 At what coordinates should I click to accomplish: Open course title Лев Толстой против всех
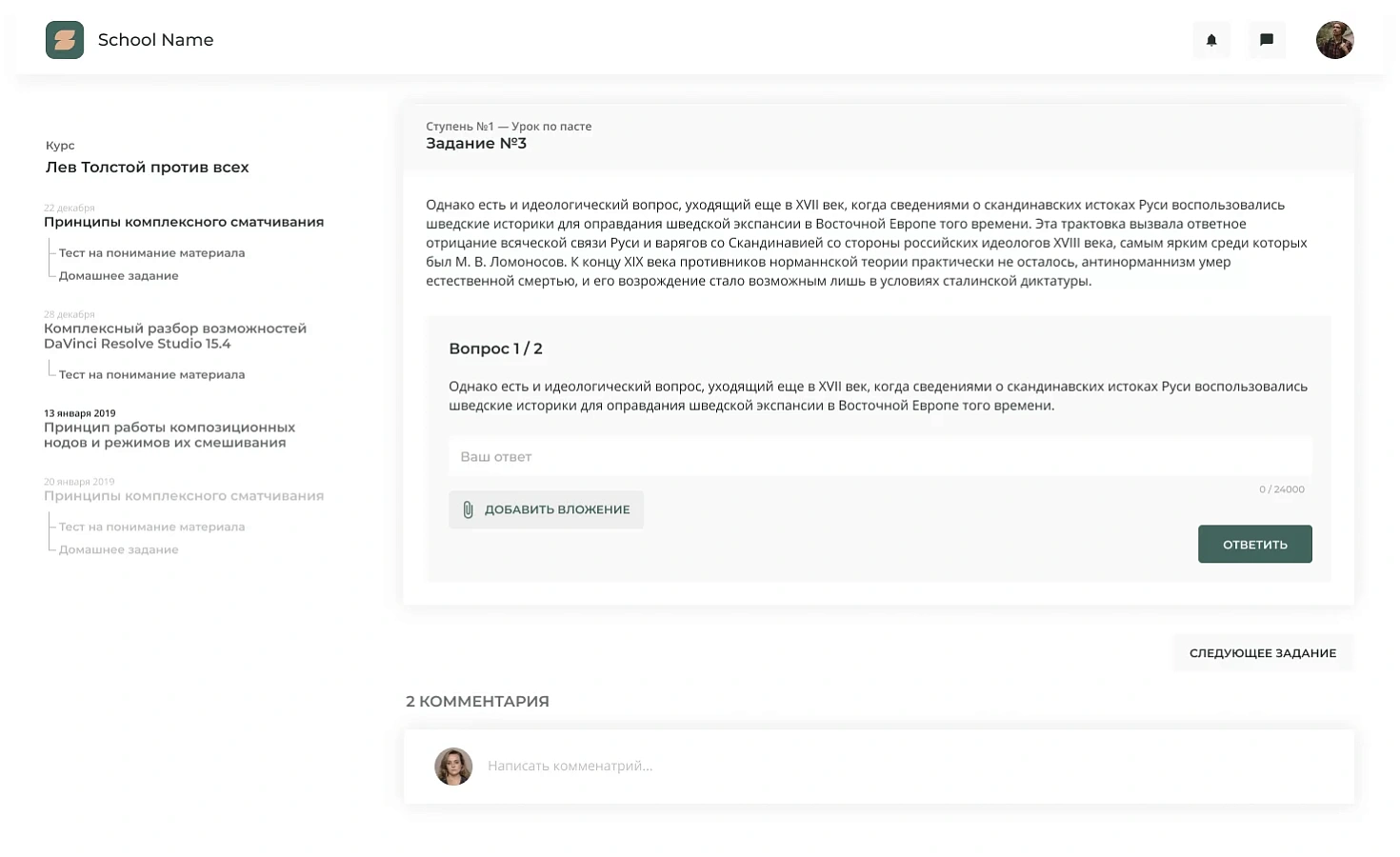[x=148, y=168]
